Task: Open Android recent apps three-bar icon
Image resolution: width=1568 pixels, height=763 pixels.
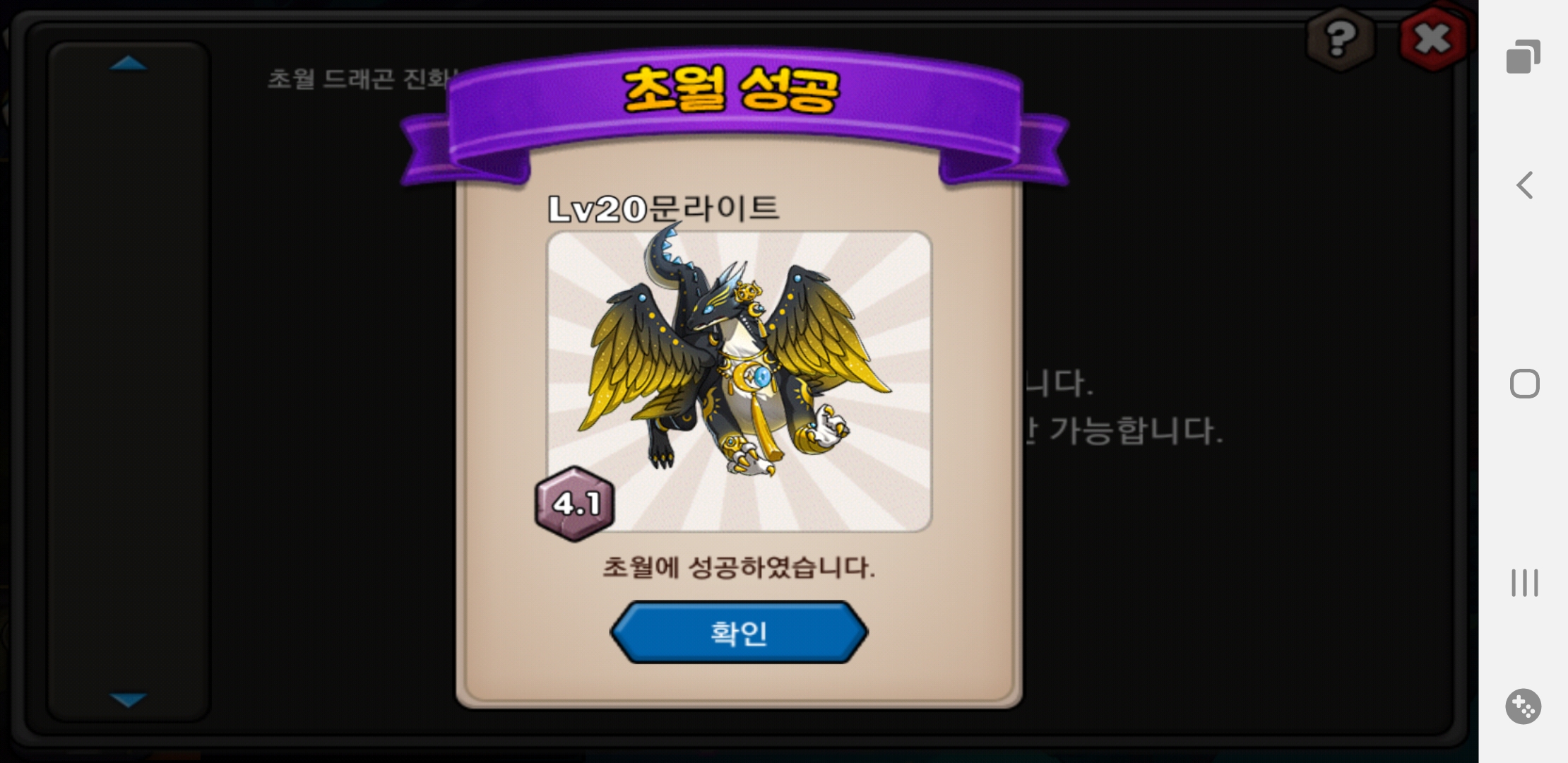Action: click(x=1524, y=583)
